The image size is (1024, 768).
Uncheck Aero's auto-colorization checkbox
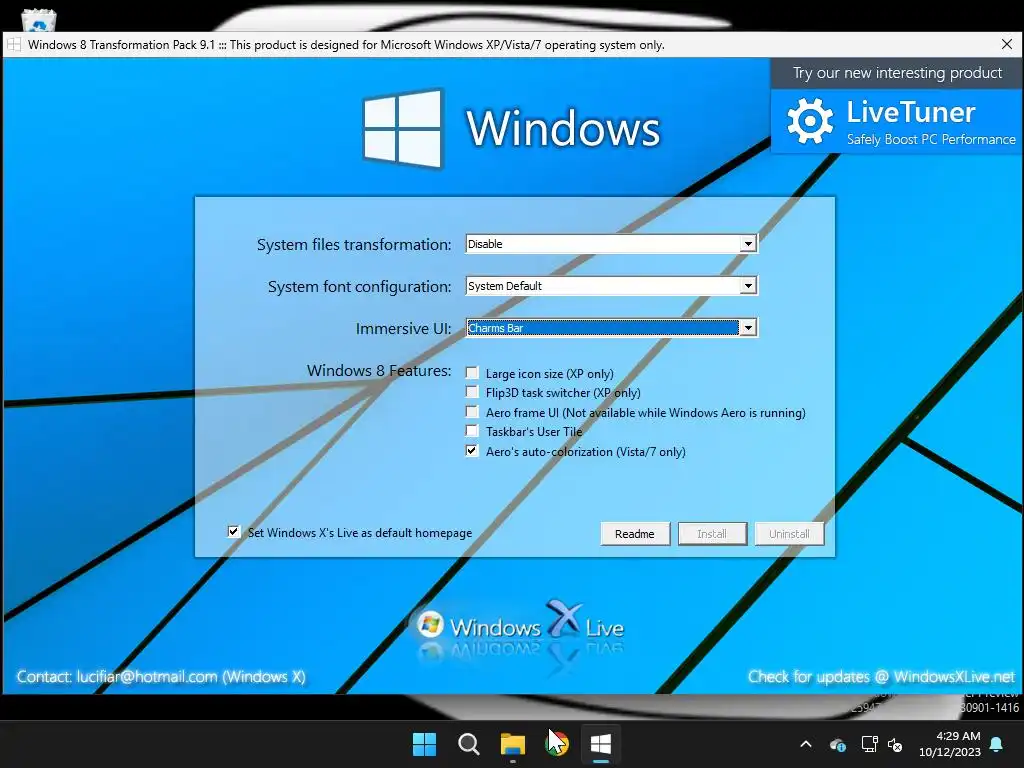(472, 451)
